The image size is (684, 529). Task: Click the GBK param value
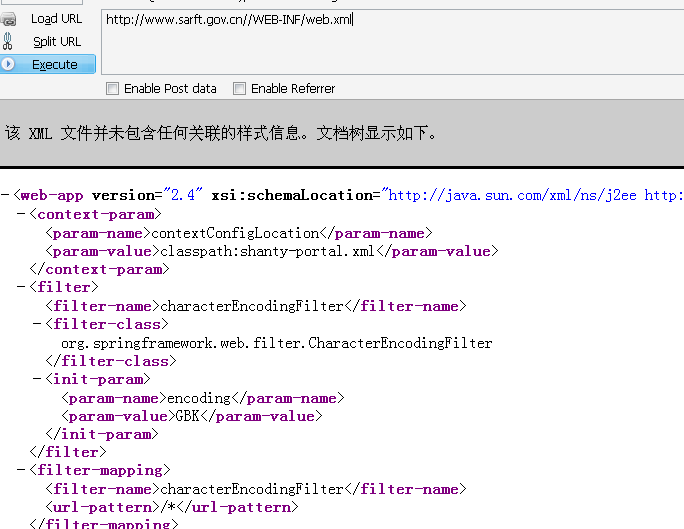click(x=188, y=416)
